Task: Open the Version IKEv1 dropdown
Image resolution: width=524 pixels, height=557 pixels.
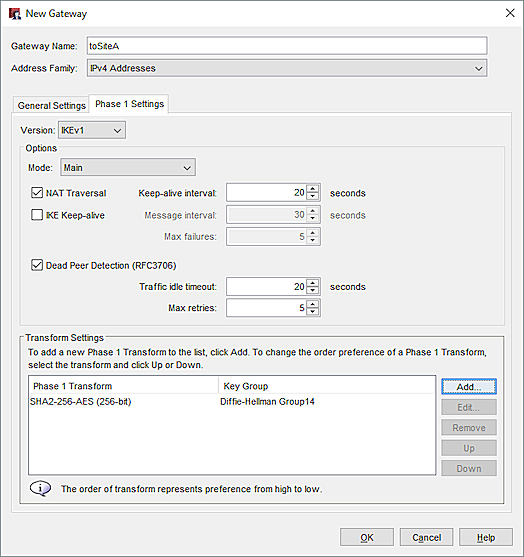Action: 92,130
